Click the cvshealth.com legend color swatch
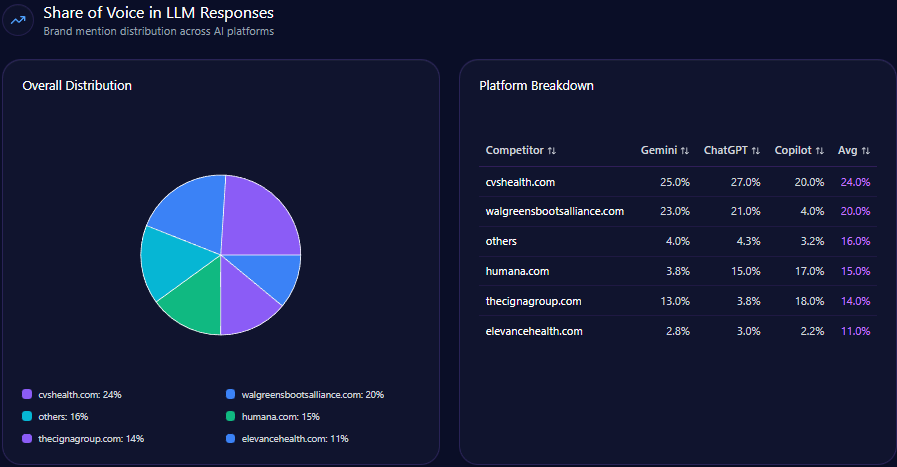Image resolution: width=897 pixels, height=467 pixels. point(27,395)
